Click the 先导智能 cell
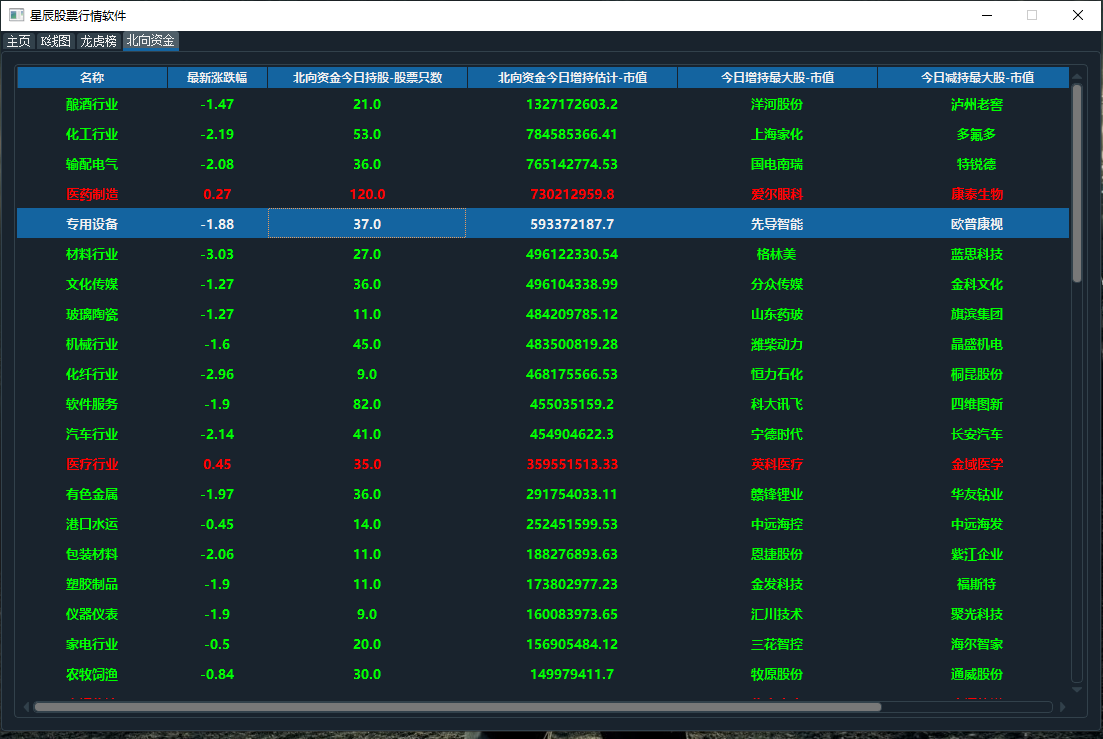 [x=777, y=224]
